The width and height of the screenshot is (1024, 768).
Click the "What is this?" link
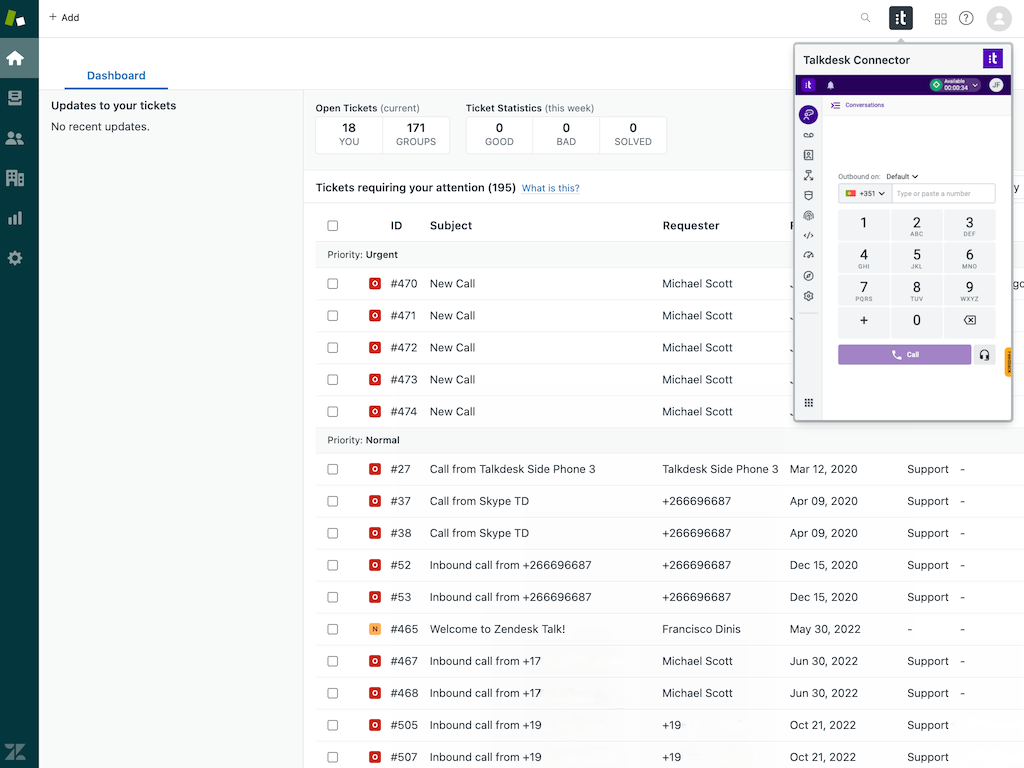tap(550, 188)
